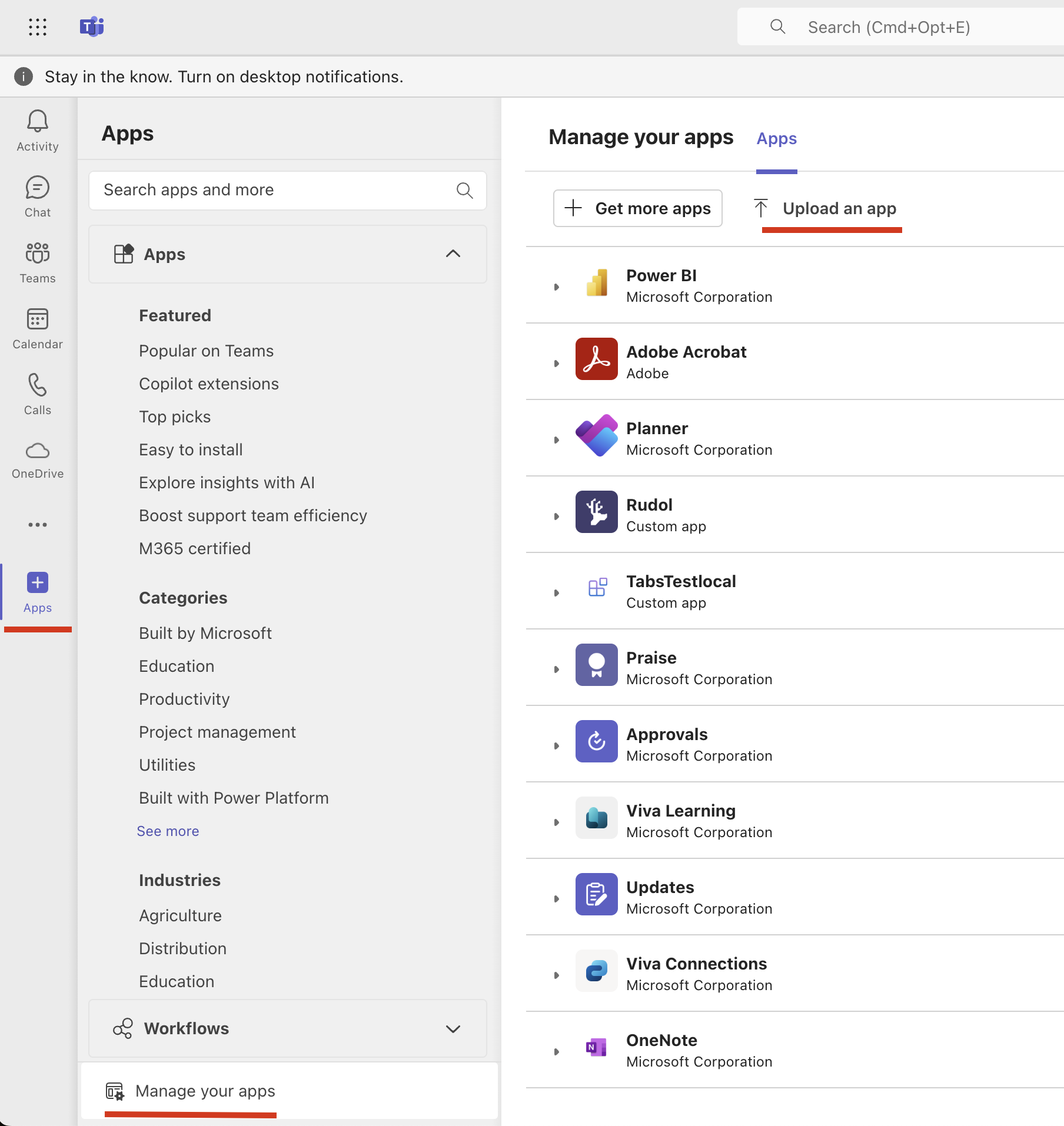Expand the Approvals row arrow
This screenshot has width=1064, height=1126.
coord(556,746)
